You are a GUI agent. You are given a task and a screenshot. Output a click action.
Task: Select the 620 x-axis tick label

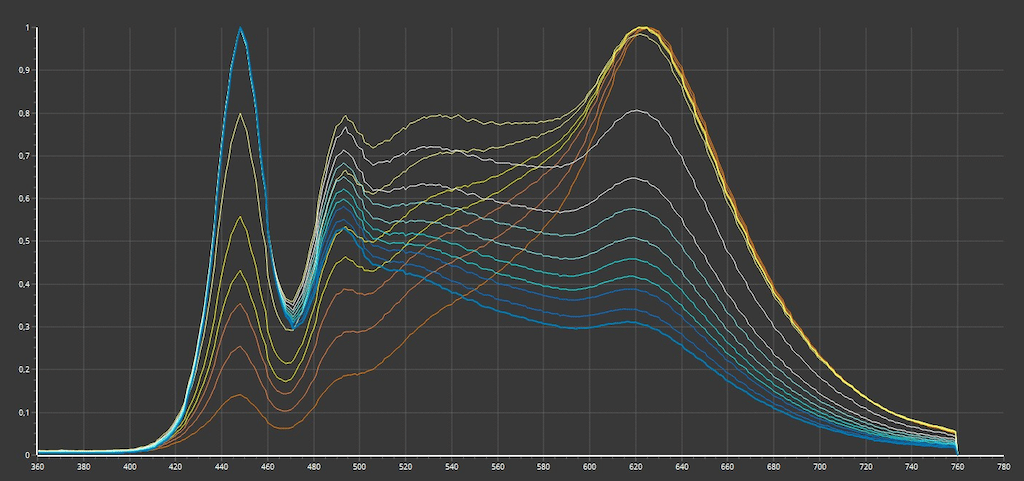(x=636, y=466)
